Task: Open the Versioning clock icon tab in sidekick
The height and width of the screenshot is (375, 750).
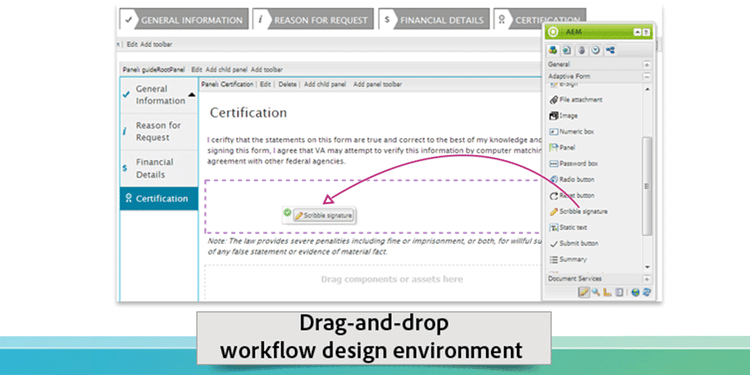Action: (596, 50)
